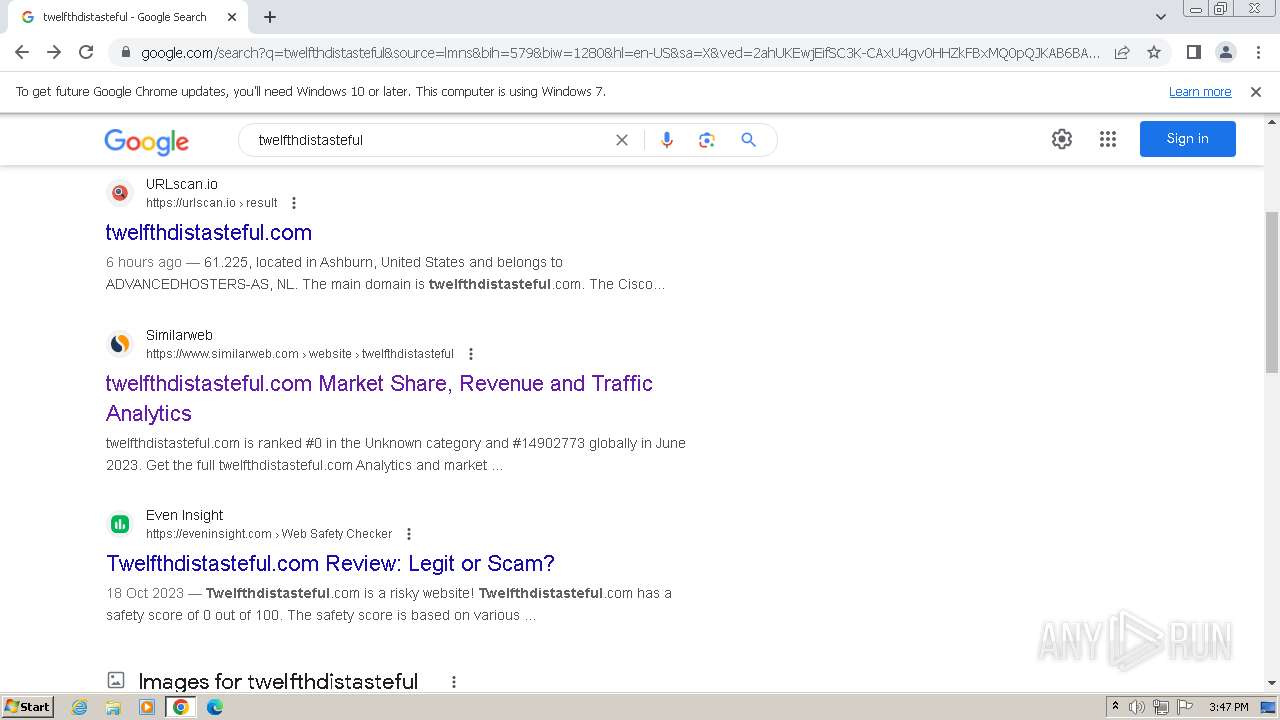The image size is (1280, 720).
Task: Open more options for Images section
Action: (x=454, y=682)
